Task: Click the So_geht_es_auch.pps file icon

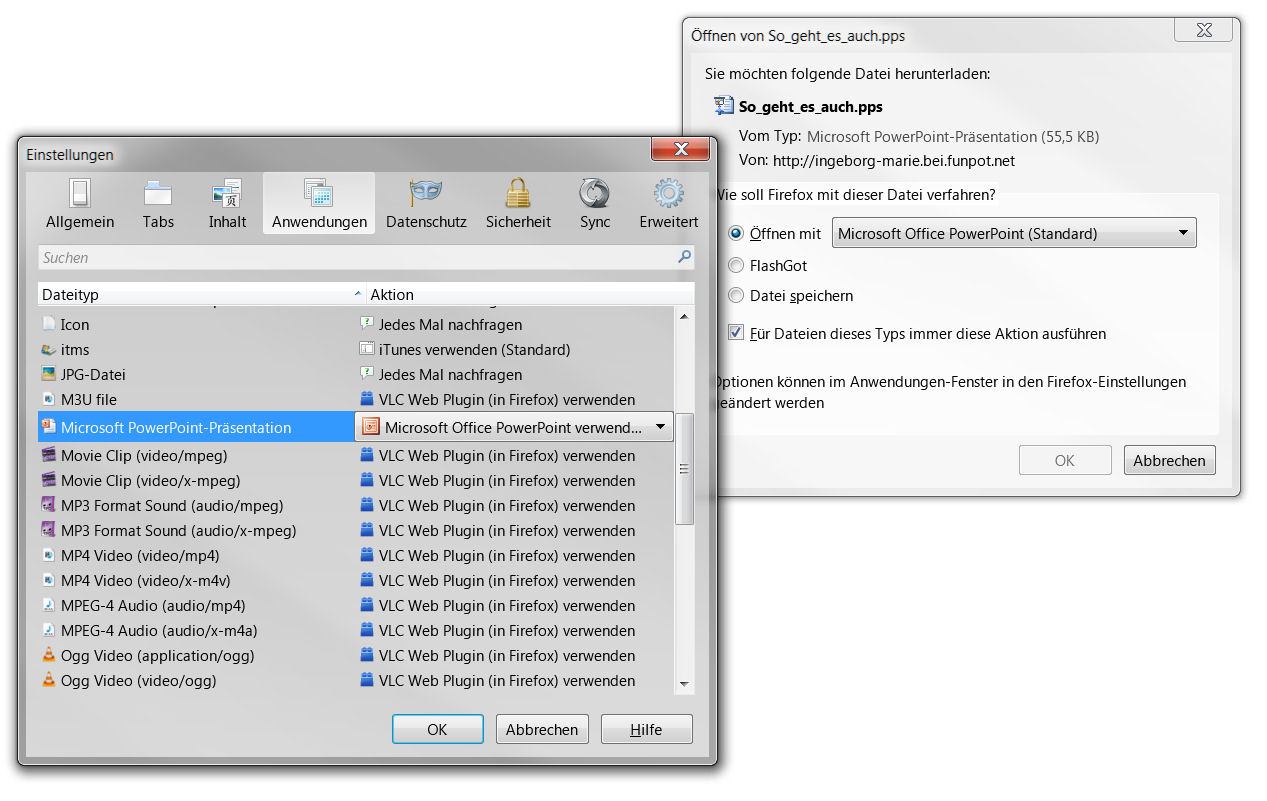Action: click(723, 106)
